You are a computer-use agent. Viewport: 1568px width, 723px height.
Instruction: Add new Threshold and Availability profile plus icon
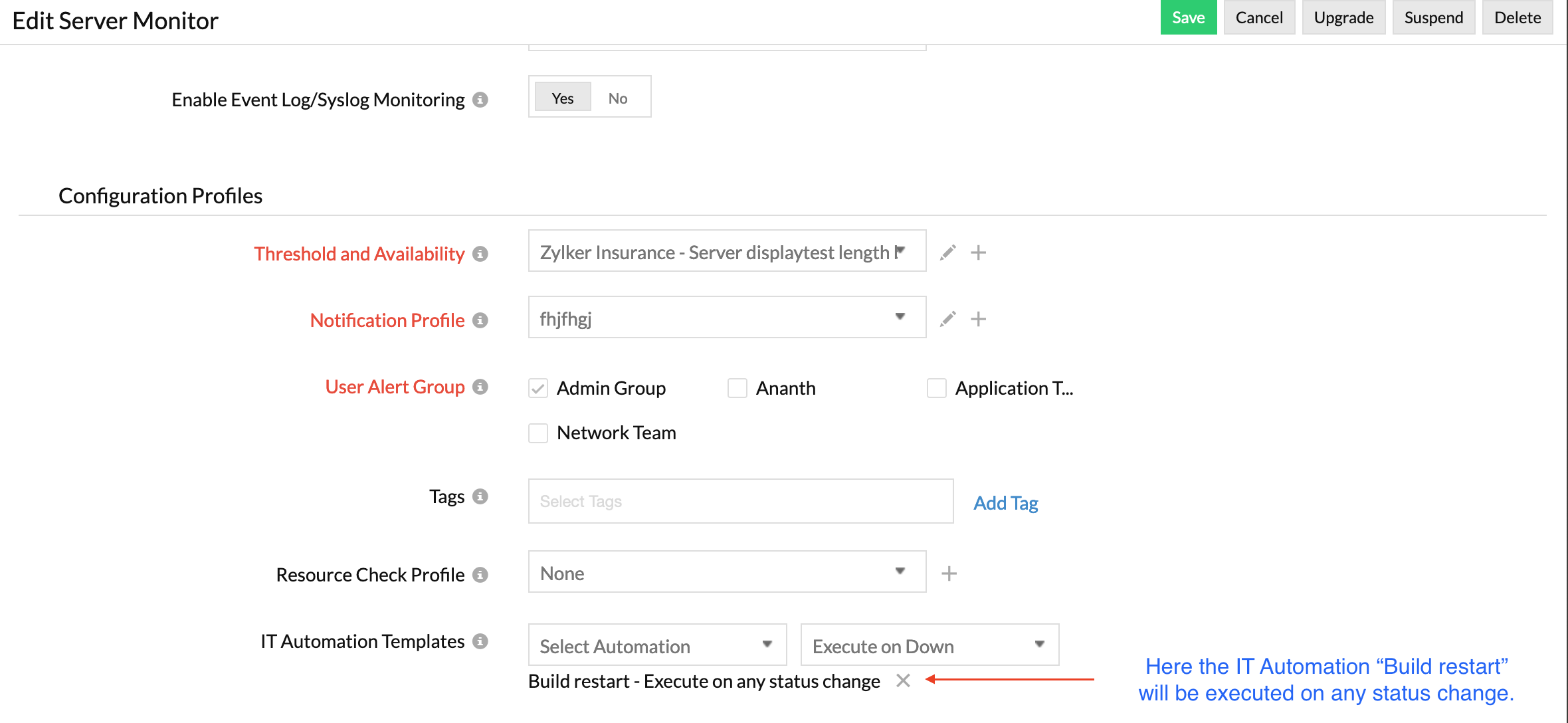tap(978, 253)
